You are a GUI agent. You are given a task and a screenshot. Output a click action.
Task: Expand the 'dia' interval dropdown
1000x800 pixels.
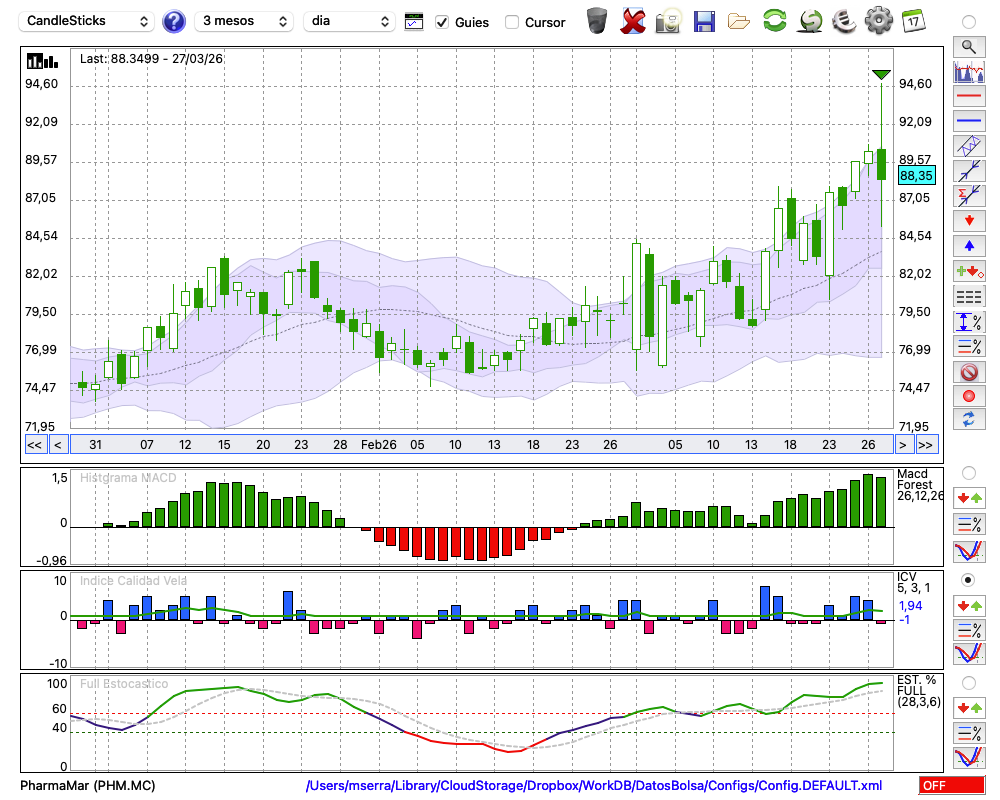[349, 21]
